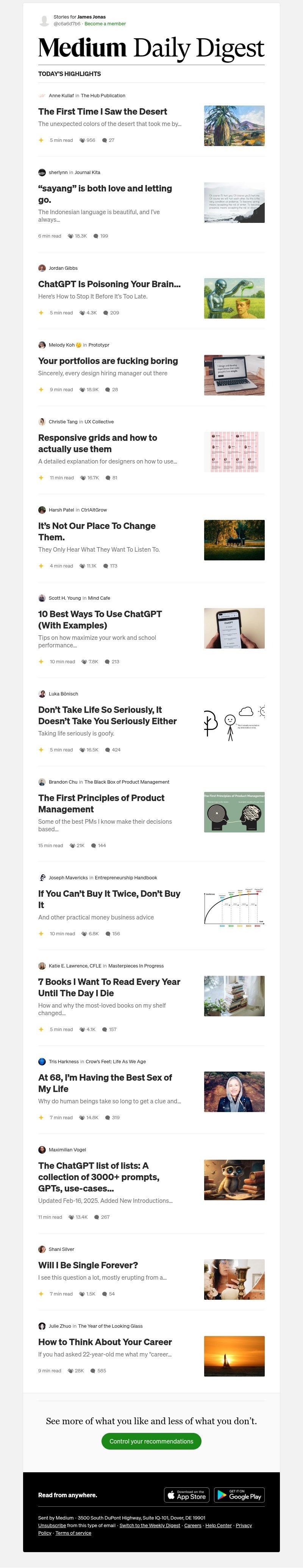Screen dimensions: 303x1568
Task: Click the sunset thumbnail for the career article
Action: (x=234, y=1356)
